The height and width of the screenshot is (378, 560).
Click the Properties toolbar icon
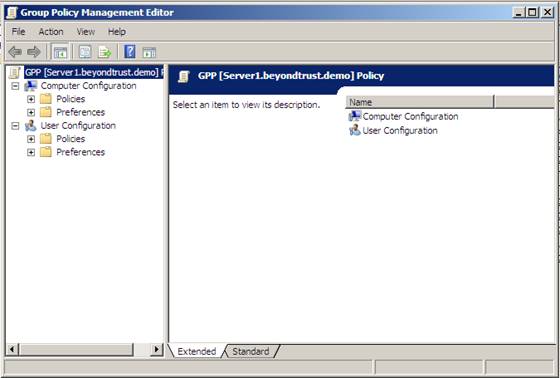[x=85, y=52]
